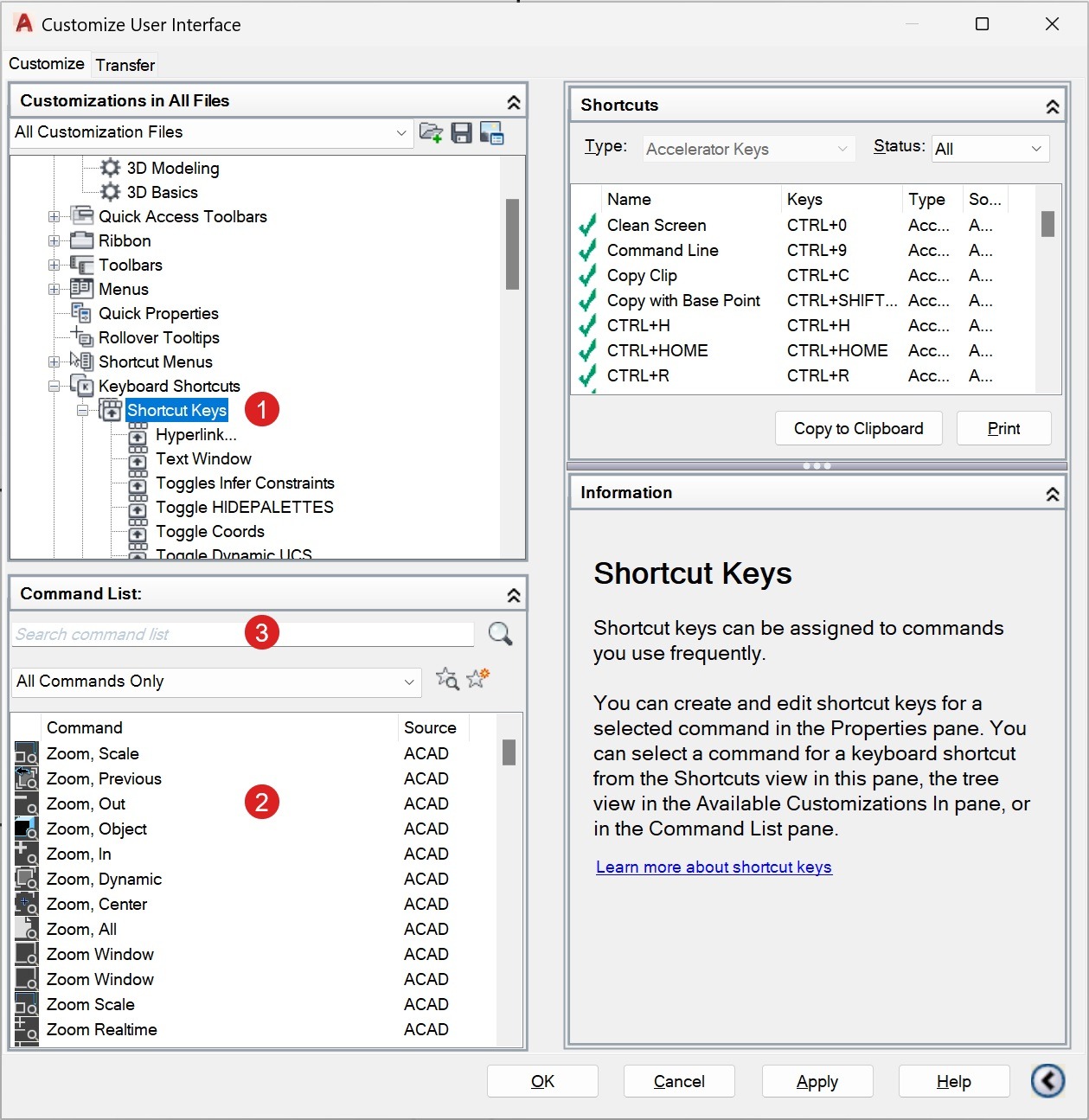Click the save all customization files icon

[x=462, y=132]
